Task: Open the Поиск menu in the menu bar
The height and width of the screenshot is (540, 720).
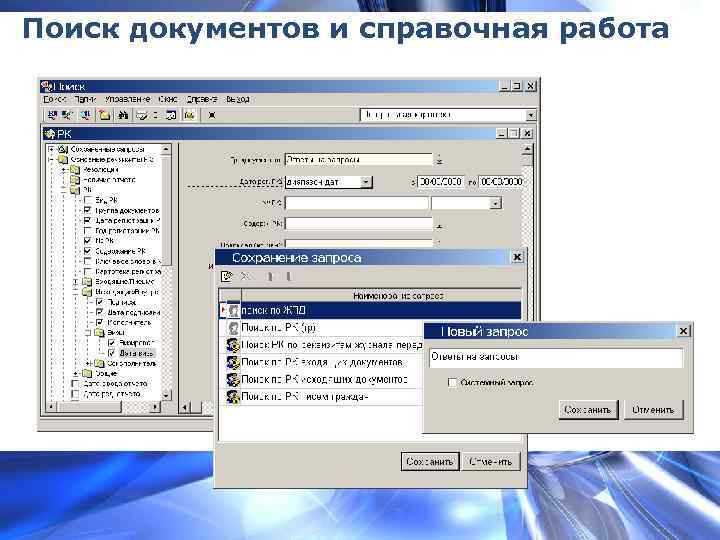Action: (x=55, y=99)
